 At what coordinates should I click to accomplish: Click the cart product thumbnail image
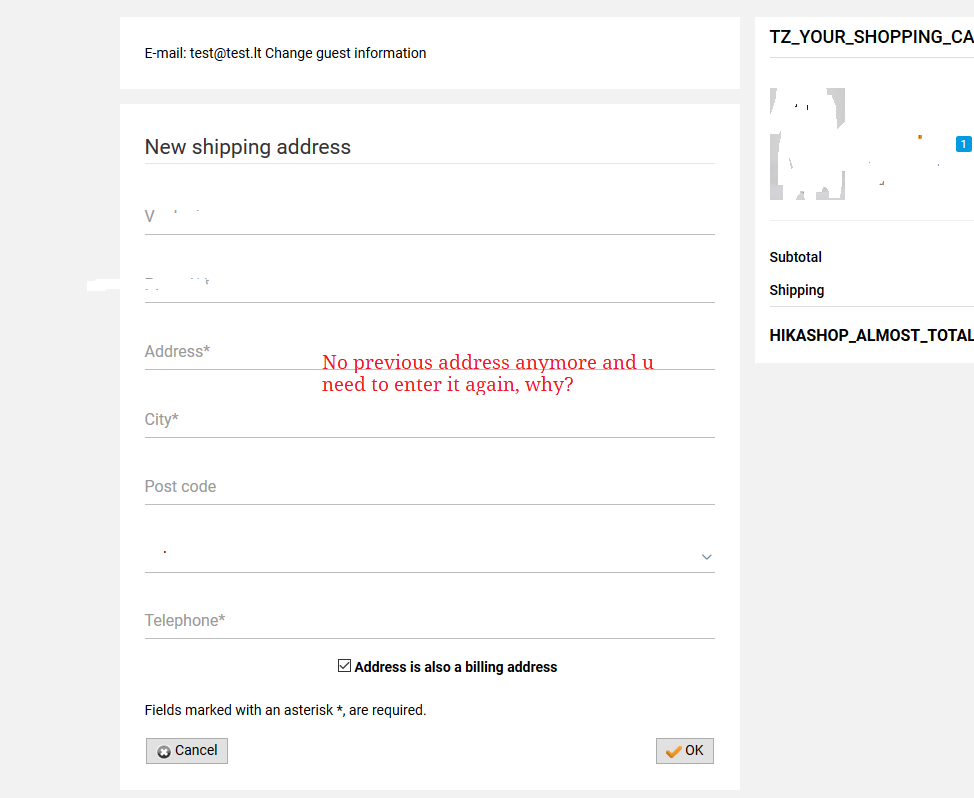click(x=807, y=144)
